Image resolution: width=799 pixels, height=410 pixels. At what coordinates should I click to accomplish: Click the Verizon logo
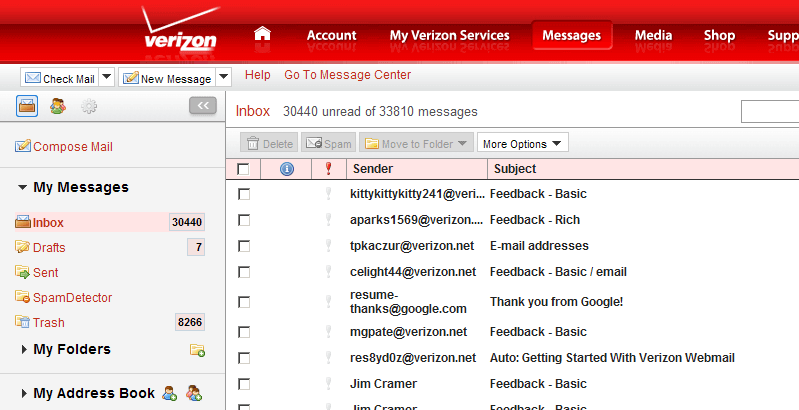180,30
